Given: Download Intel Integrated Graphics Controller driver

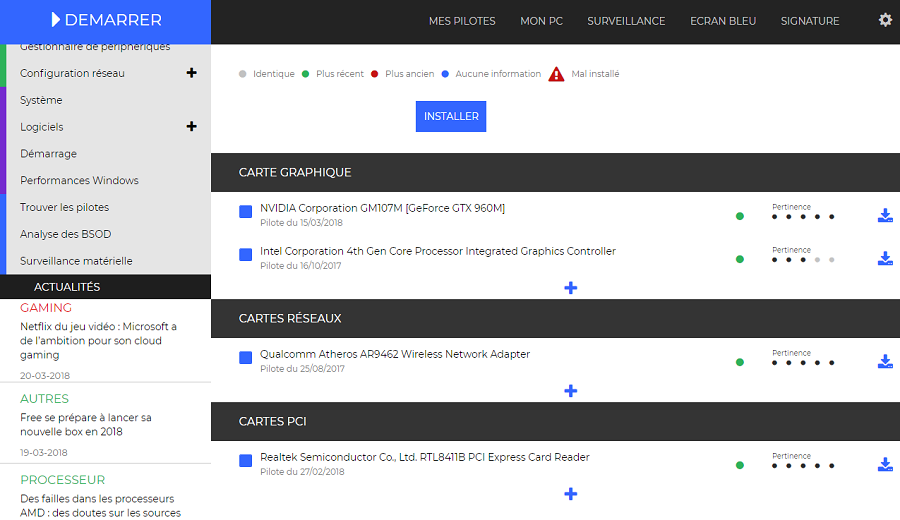Looking at the screenshot, I should click(885, 258).
